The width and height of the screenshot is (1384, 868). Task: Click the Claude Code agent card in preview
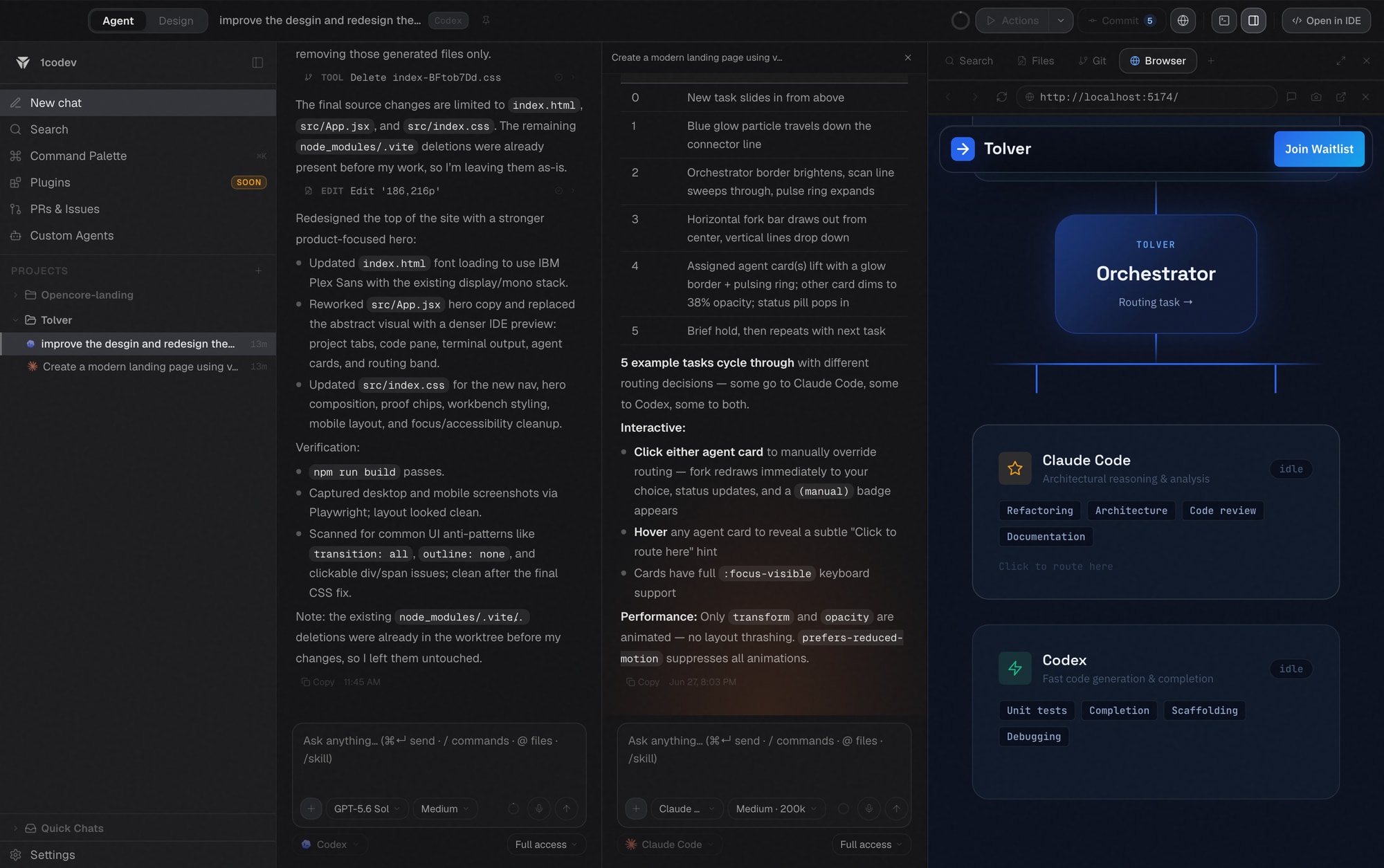[x=1156, y=513]
